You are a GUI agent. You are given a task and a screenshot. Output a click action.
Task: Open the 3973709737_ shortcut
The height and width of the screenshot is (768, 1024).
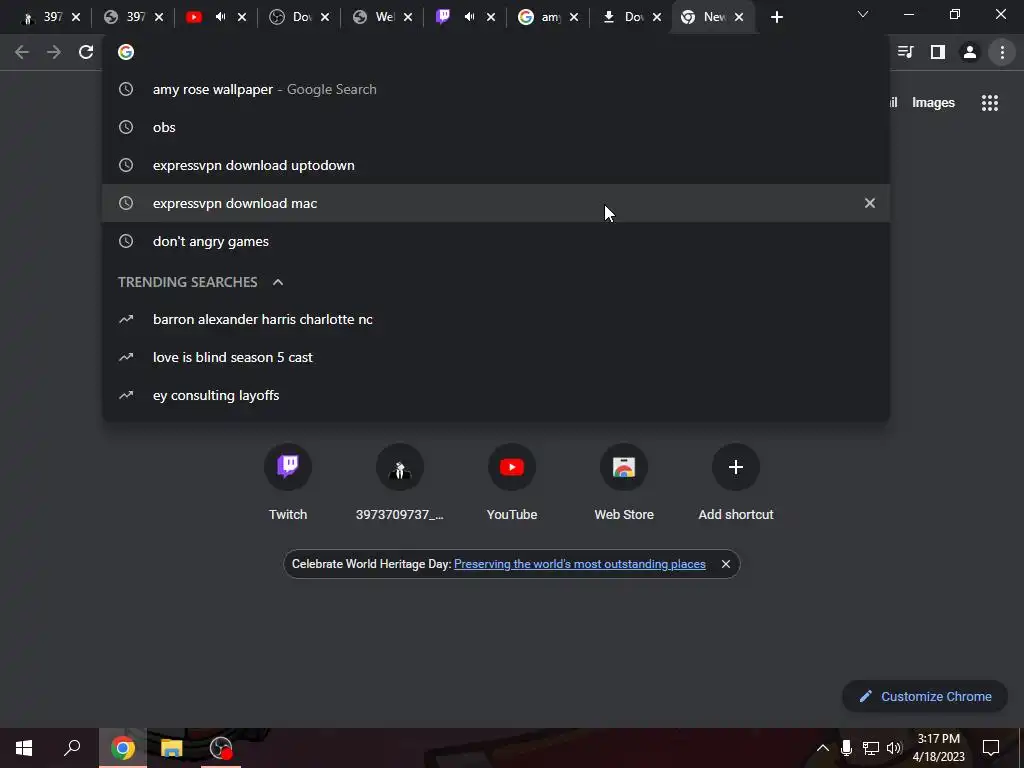click(x=400, y=483)
